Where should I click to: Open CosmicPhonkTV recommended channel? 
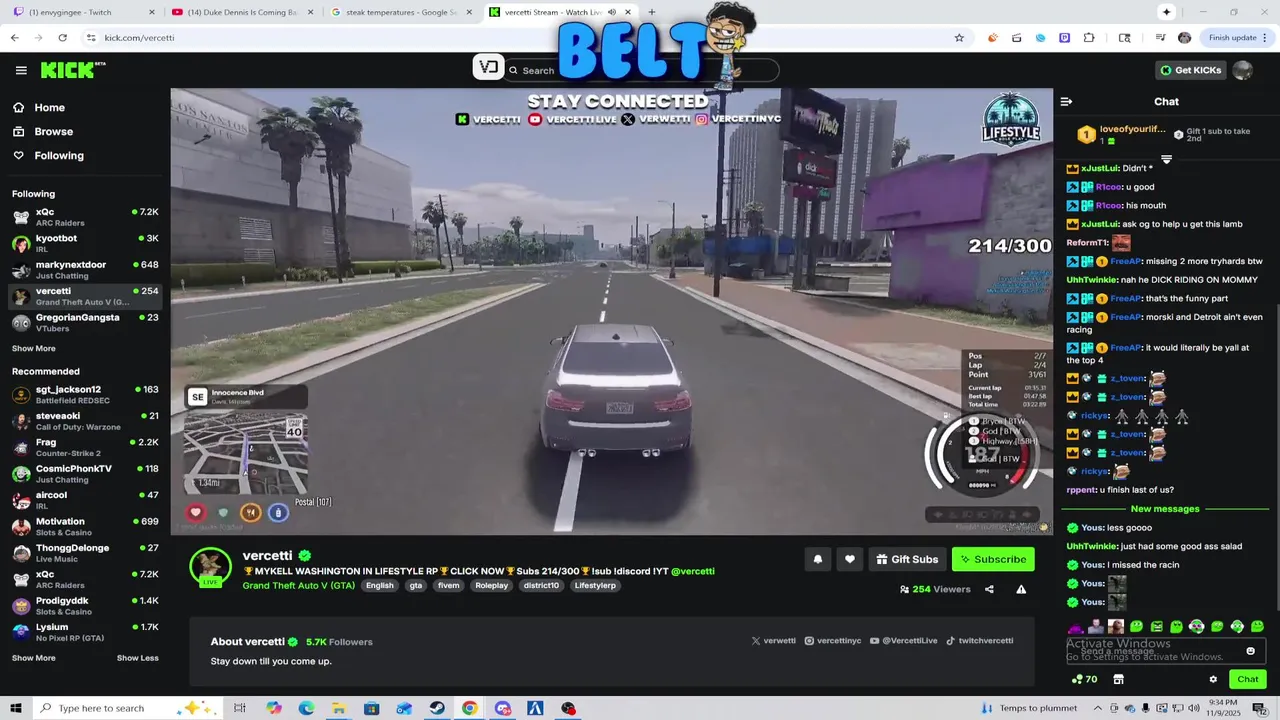point(85,473)
